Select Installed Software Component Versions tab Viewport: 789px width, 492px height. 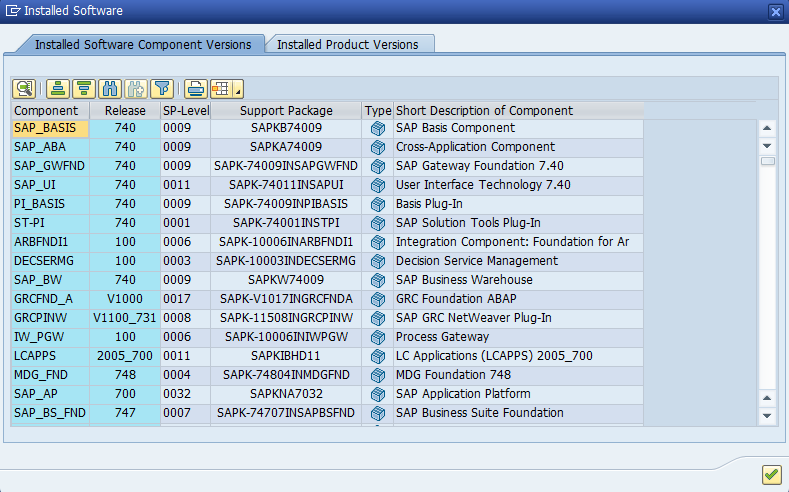coord(143,44)
